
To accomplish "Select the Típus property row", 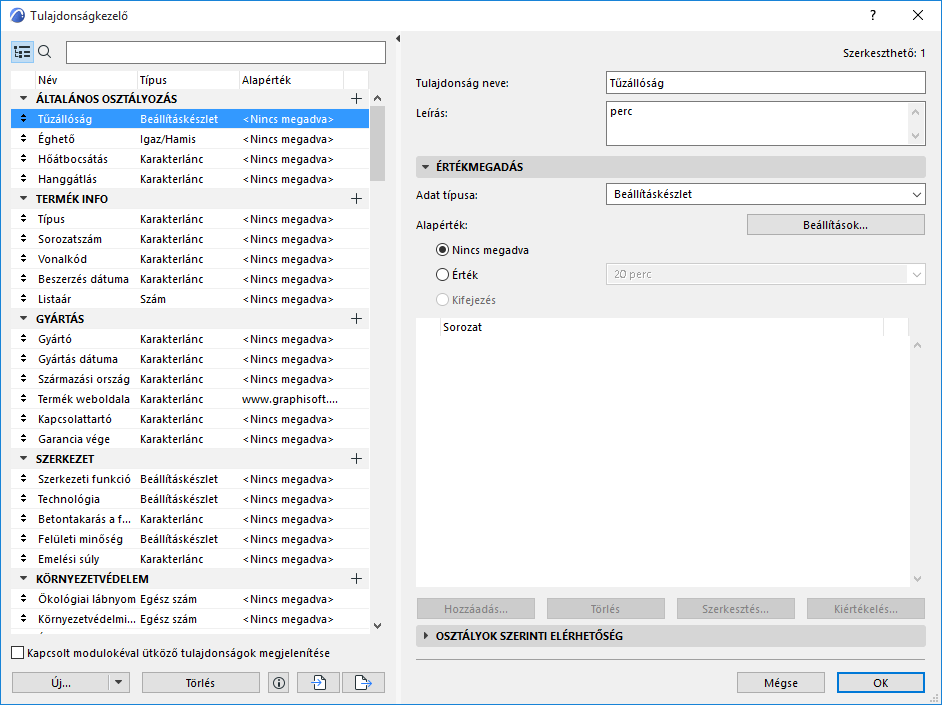I will 190,219.
